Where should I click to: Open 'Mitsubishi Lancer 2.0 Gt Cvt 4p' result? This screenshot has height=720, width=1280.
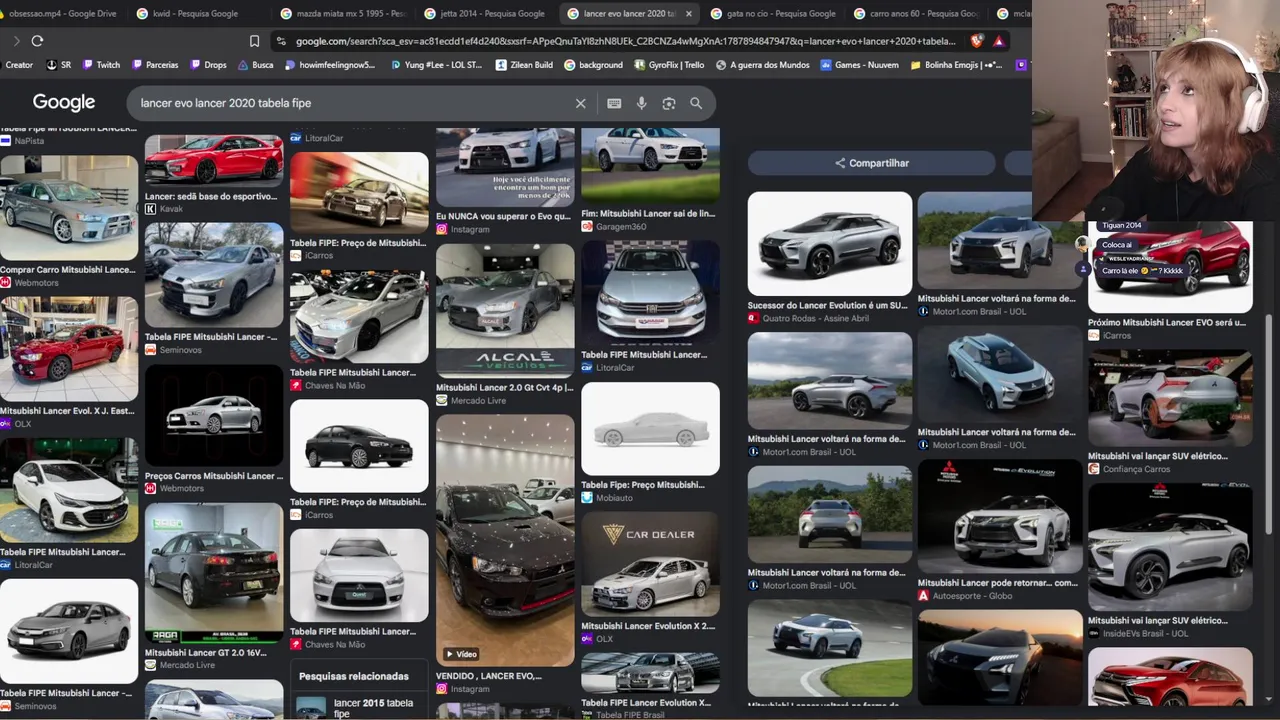pos(504,388)
